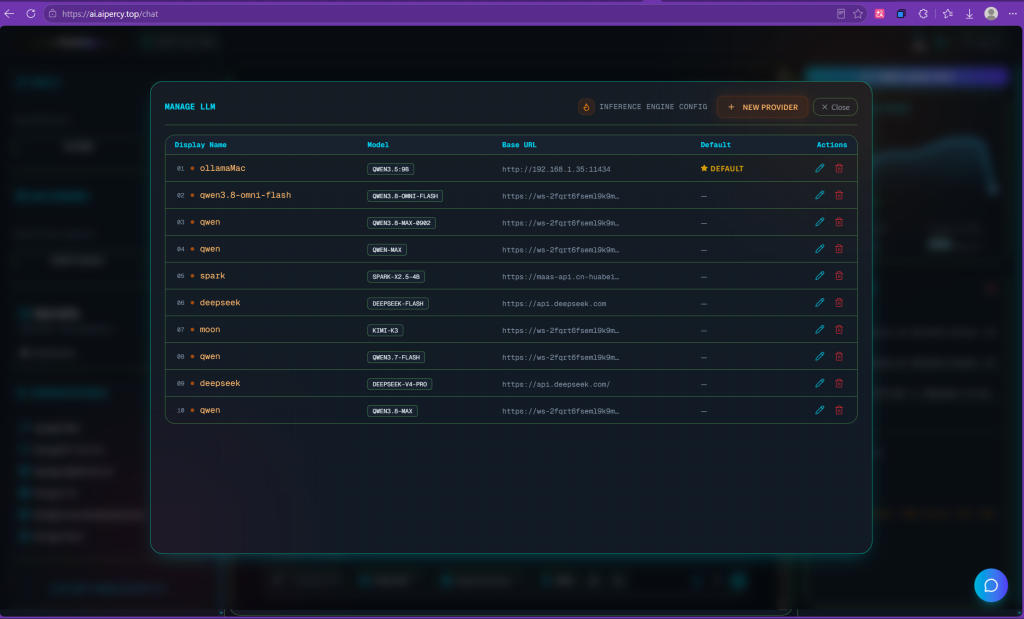Click the QWEN3.8-OMNI-FLASH model badge
Viewport: 1024px width, 619px height.
[405, 196]
